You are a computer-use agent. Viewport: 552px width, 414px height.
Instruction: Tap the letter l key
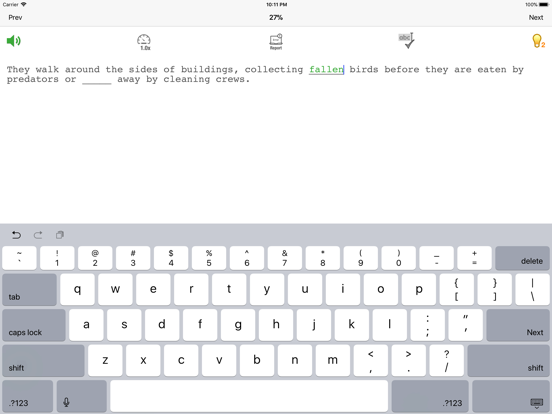click(390, 325)
